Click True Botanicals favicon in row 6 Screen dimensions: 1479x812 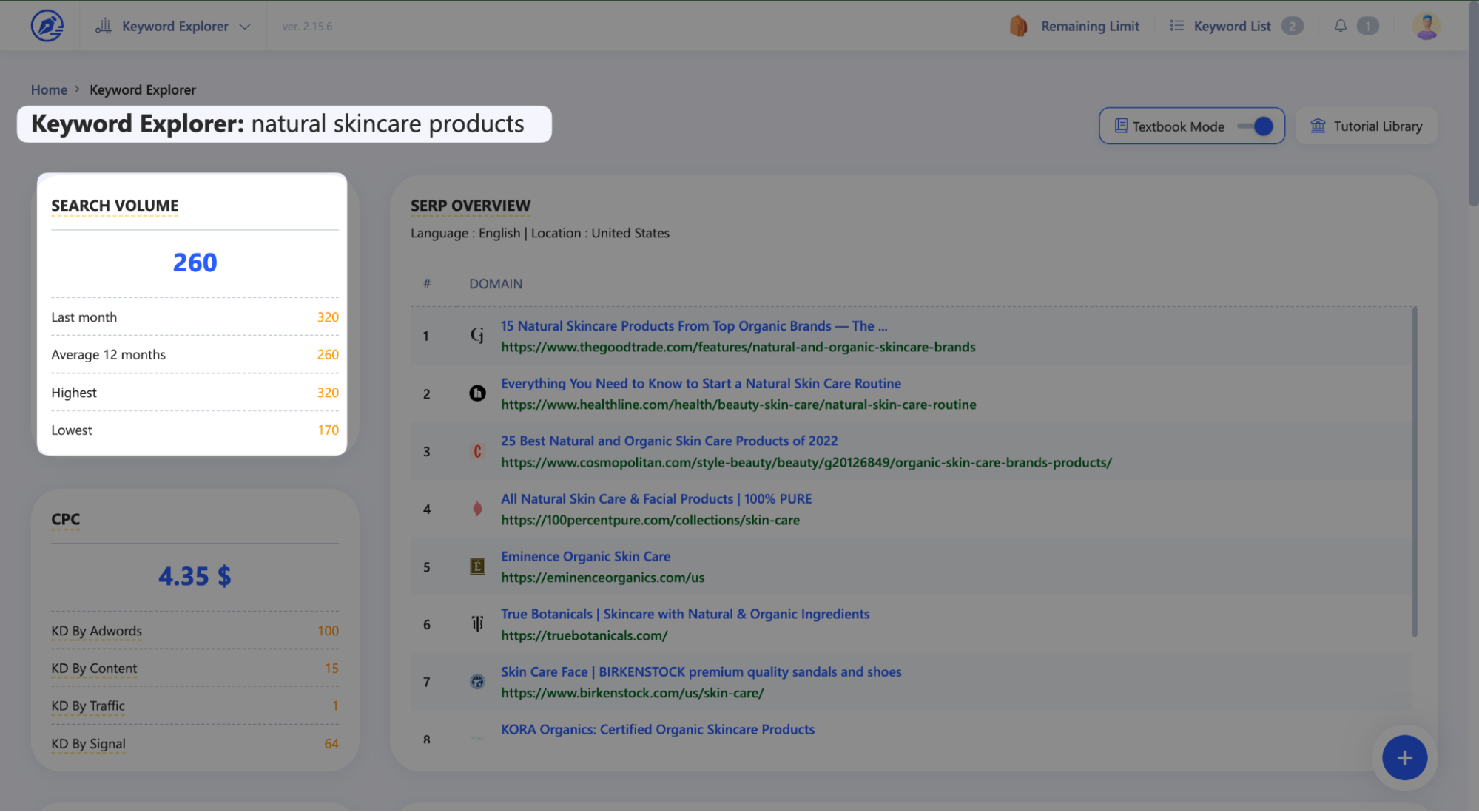coord(477,624)
